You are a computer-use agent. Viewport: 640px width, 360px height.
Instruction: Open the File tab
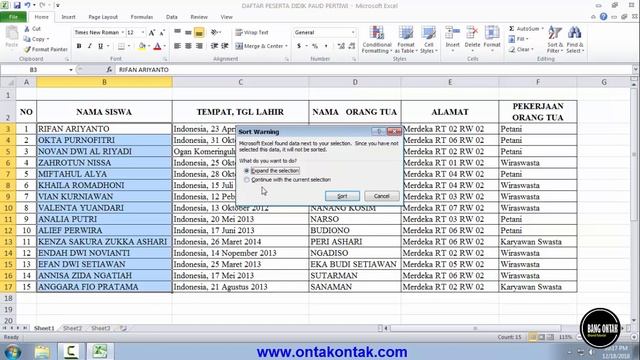point(13,17)
